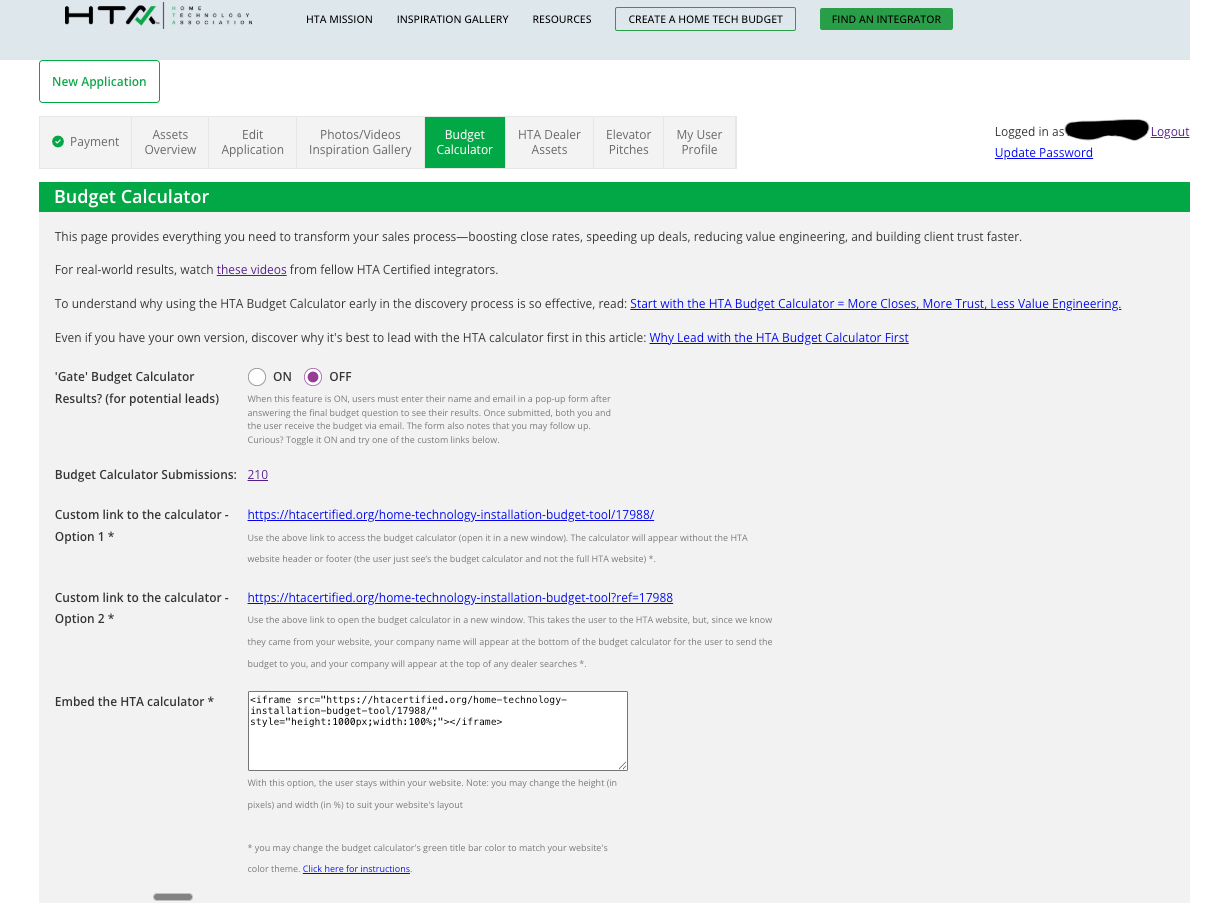
Task: Click the Update Password link
Action: tap(1043, 153)
